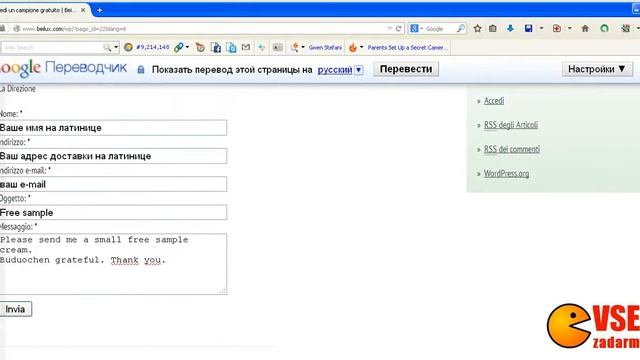640x360 pixels.
Task: Click Parents Set Up a Secret Camera link
Action: pyautogui.click(x=407, y=47)
